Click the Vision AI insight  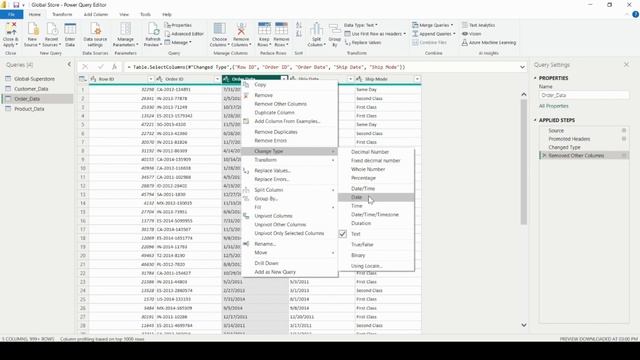(x=471, y=34)
